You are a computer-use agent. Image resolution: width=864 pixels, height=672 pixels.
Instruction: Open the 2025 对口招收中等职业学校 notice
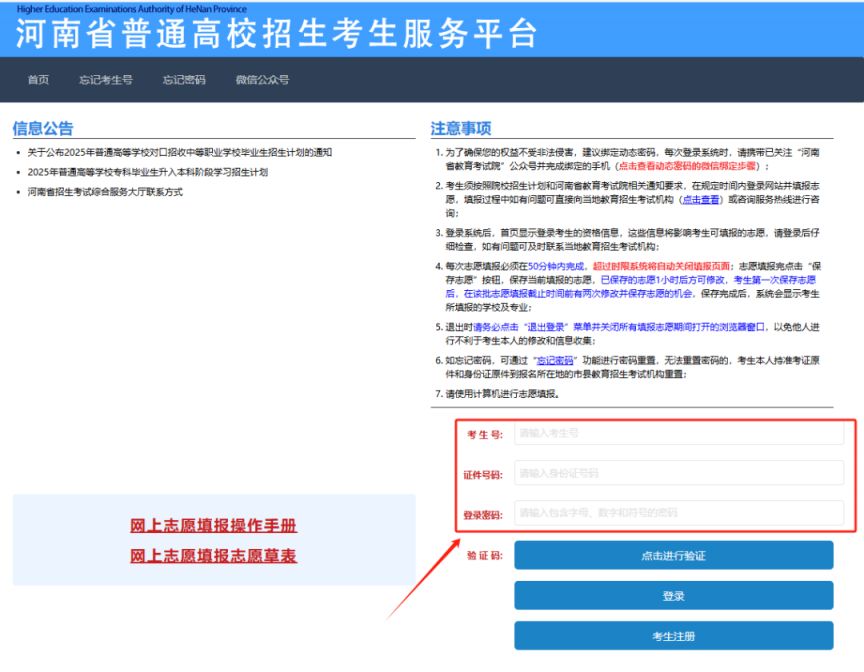pos(180,153)
